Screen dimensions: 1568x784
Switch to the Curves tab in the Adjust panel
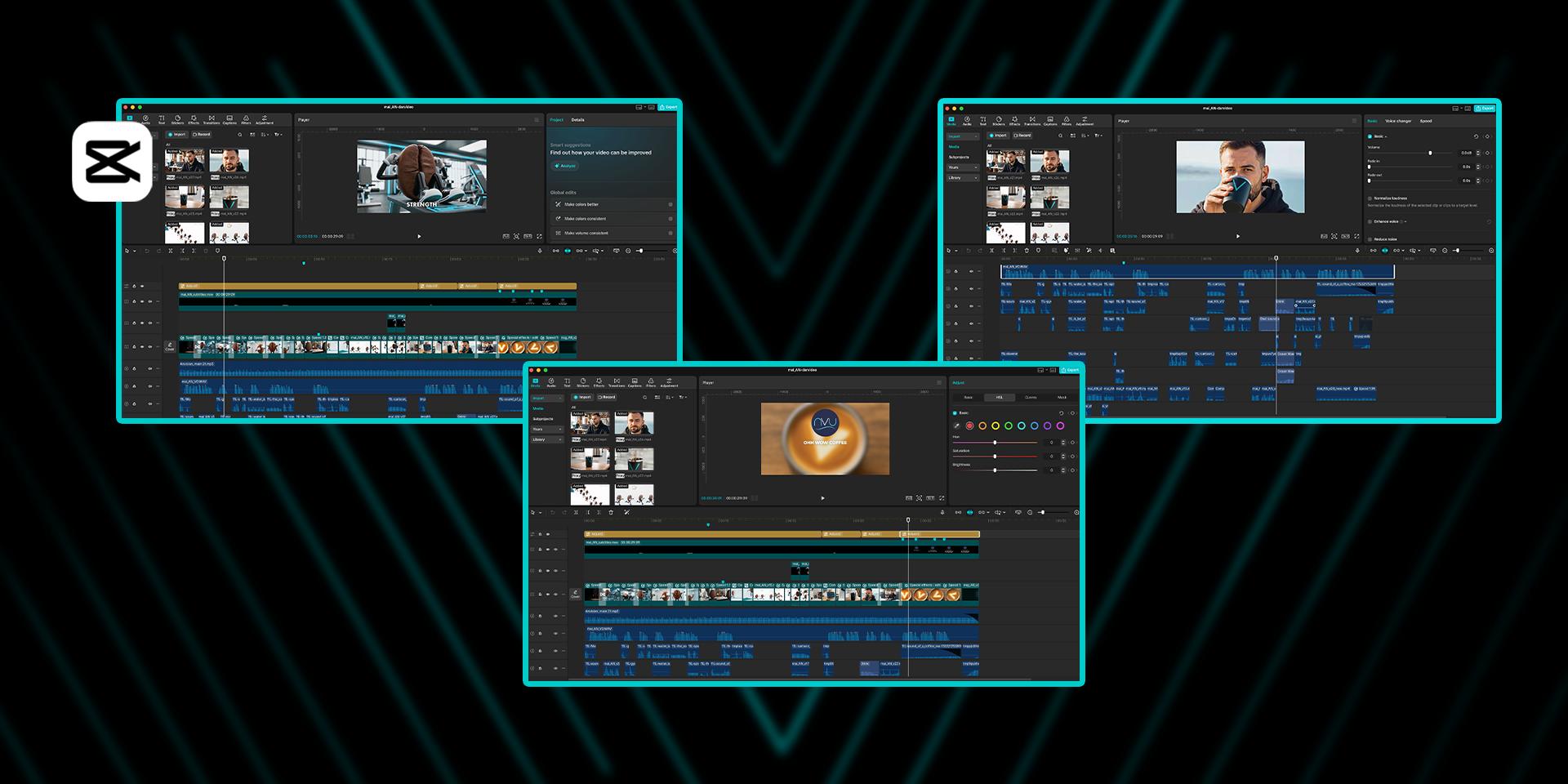pyautogui.click(x=1031, y=398)
